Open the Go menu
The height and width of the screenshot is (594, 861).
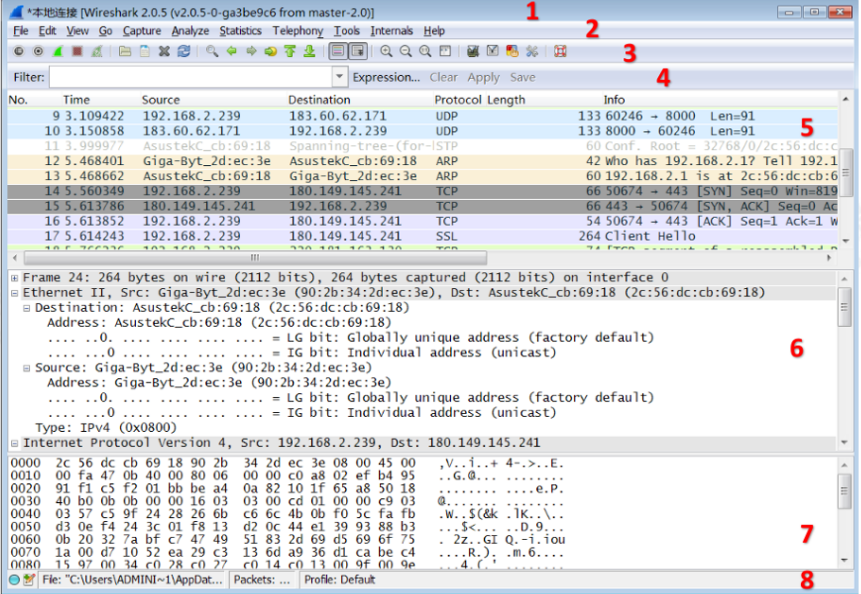click(x=105, y=31)
